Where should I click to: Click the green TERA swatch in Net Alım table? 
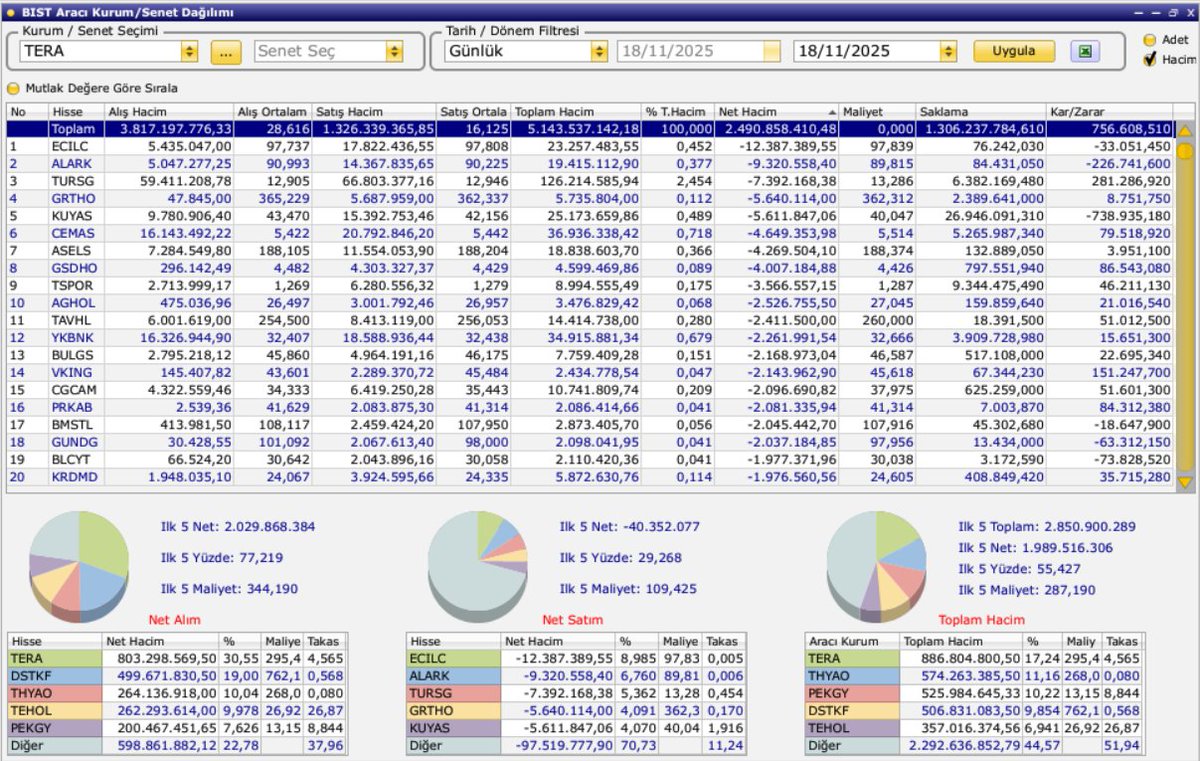tap(55, 659)
